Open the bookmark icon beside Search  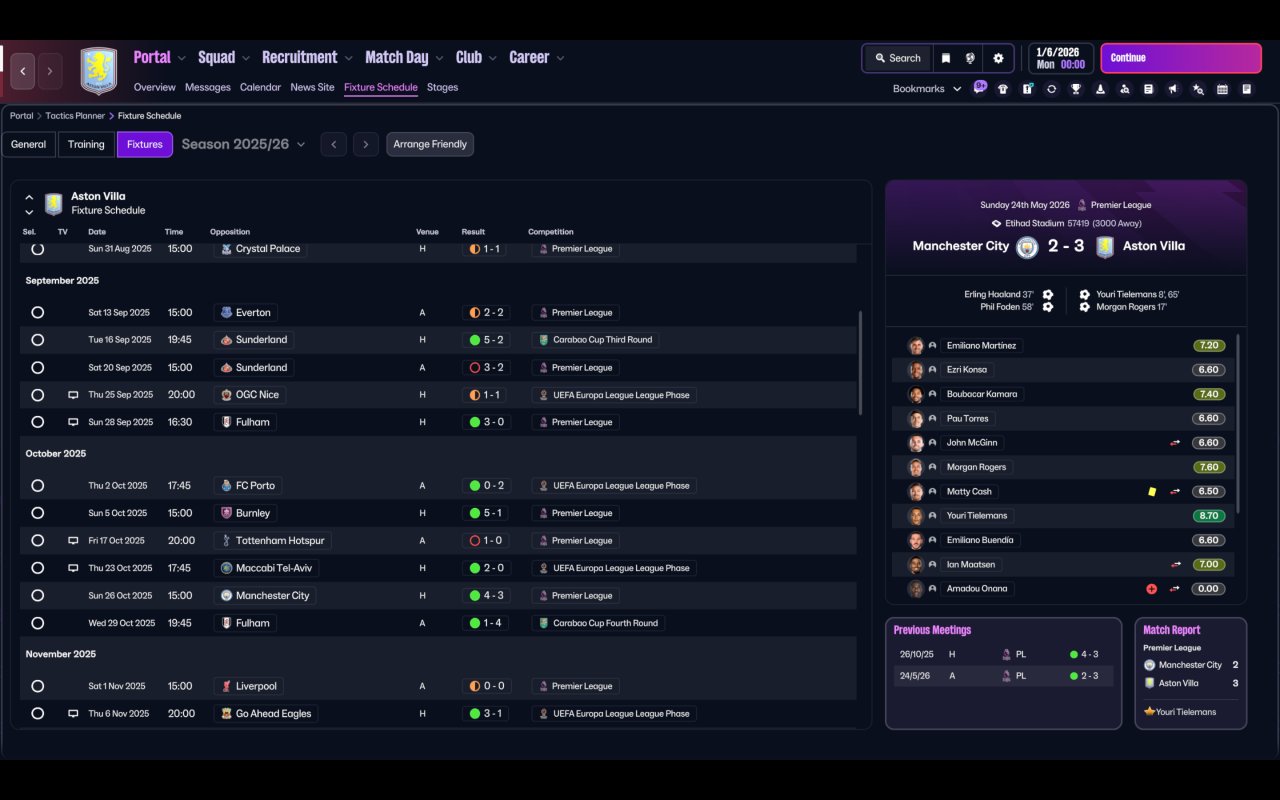(x=945, y=58)
